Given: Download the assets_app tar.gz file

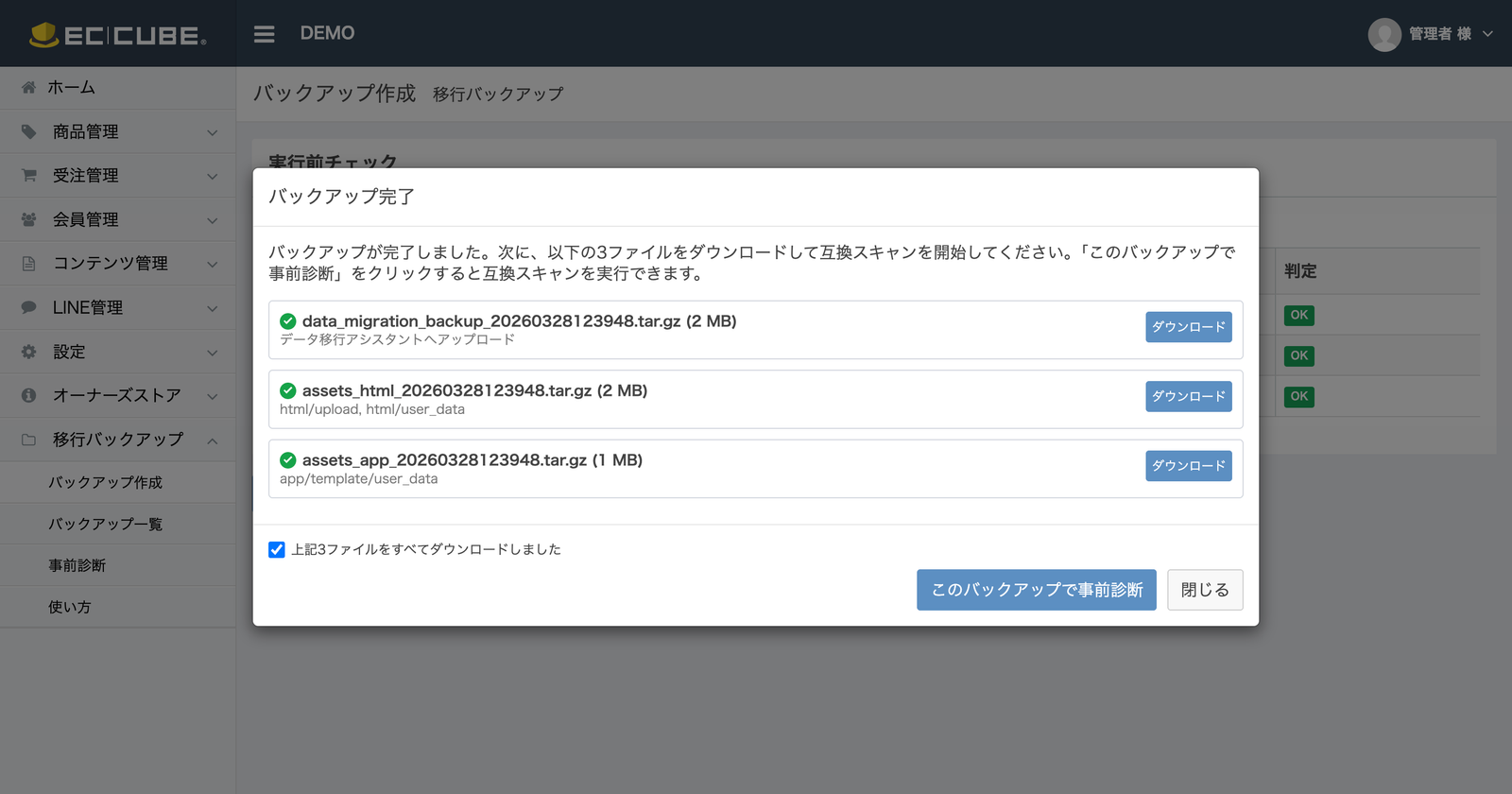Looking at the screenshot, I should 1188,466.
